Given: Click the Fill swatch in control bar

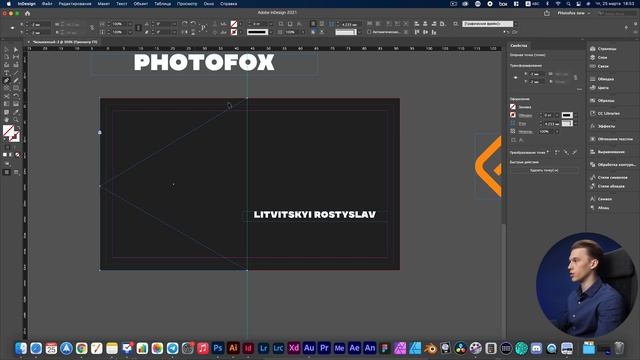Looking at the screenshot, I should [x=234, y=24].
